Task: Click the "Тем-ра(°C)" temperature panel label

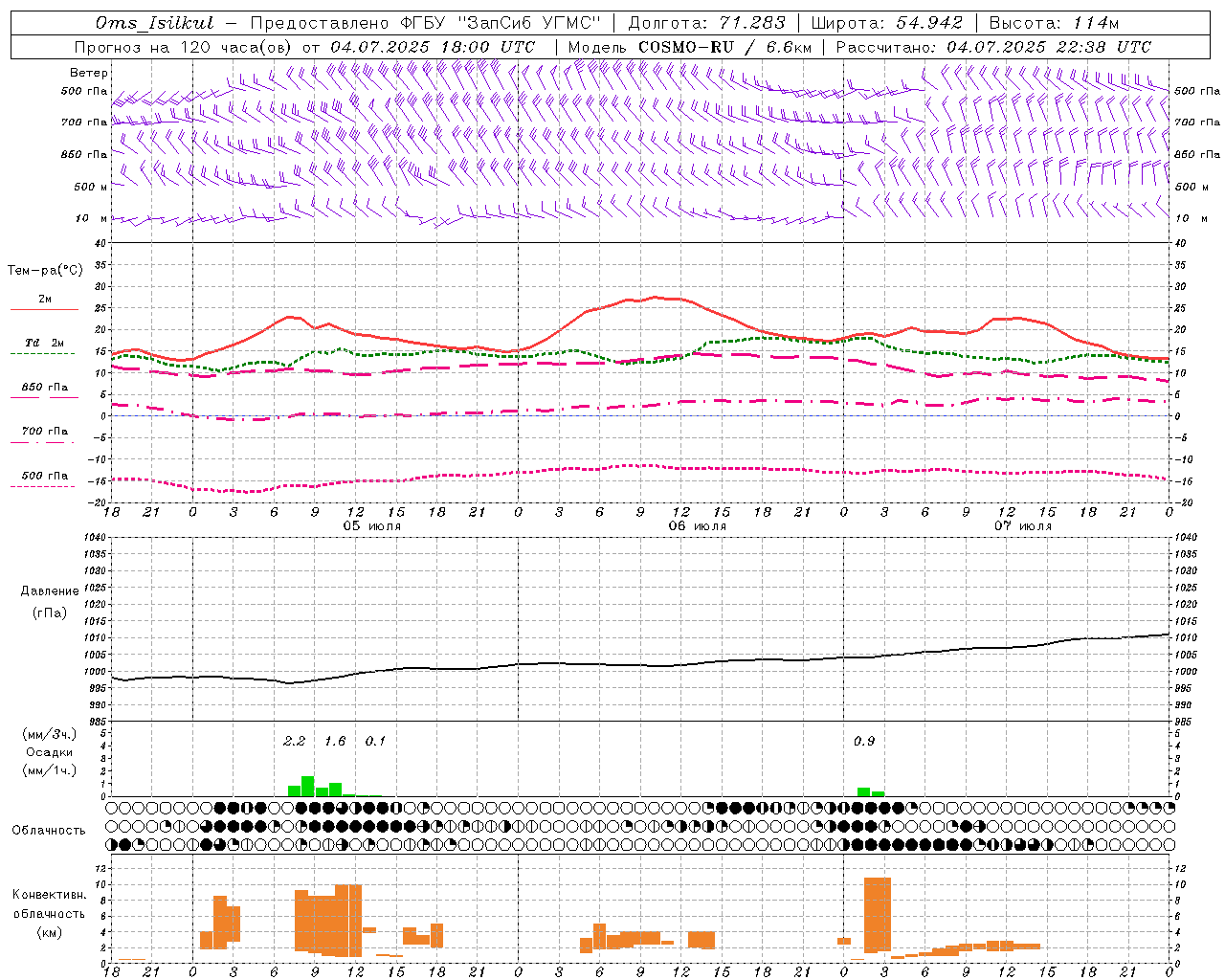Action: click(46, 271)
